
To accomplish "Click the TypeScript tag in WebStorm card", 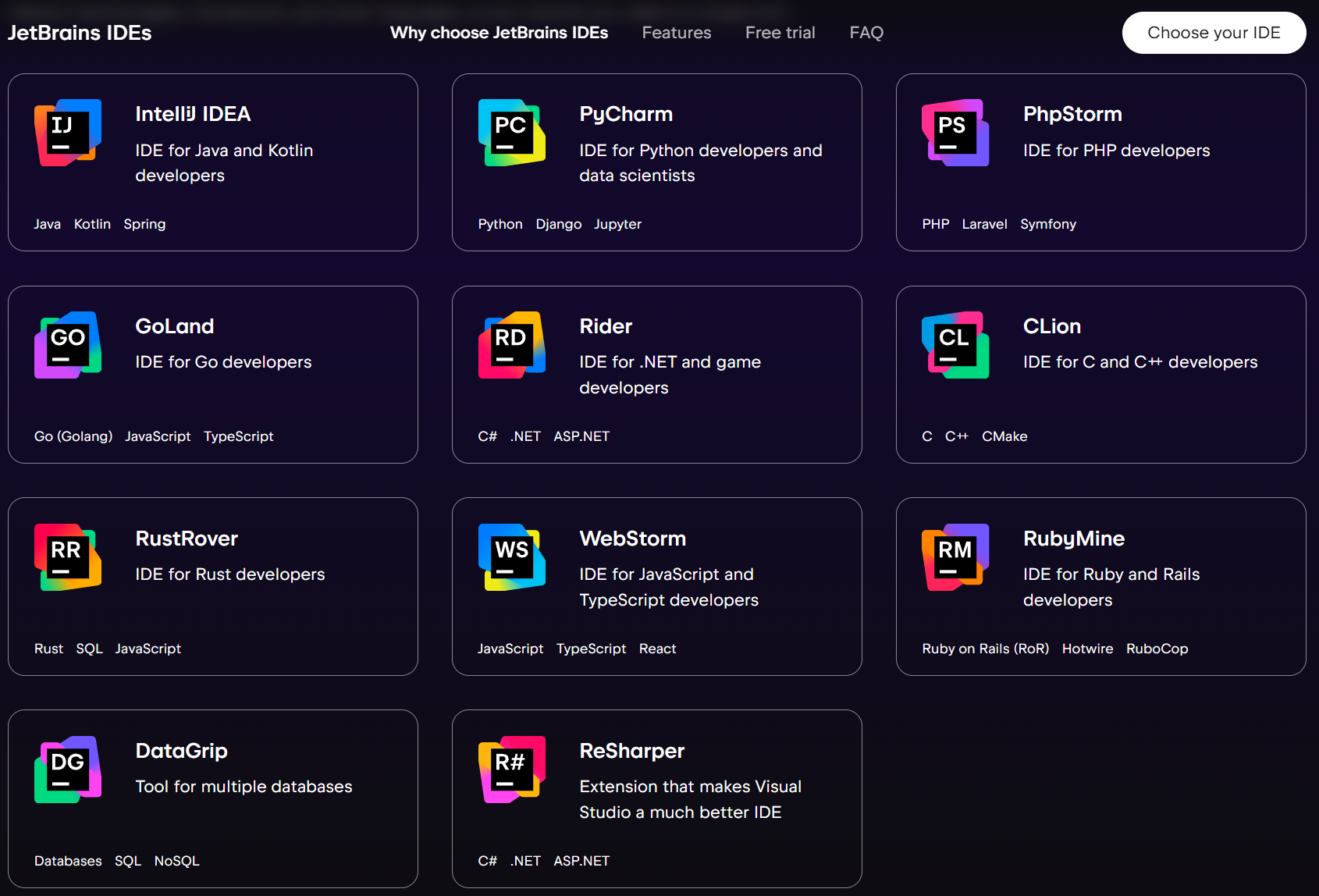I will [x=591, y=649].
